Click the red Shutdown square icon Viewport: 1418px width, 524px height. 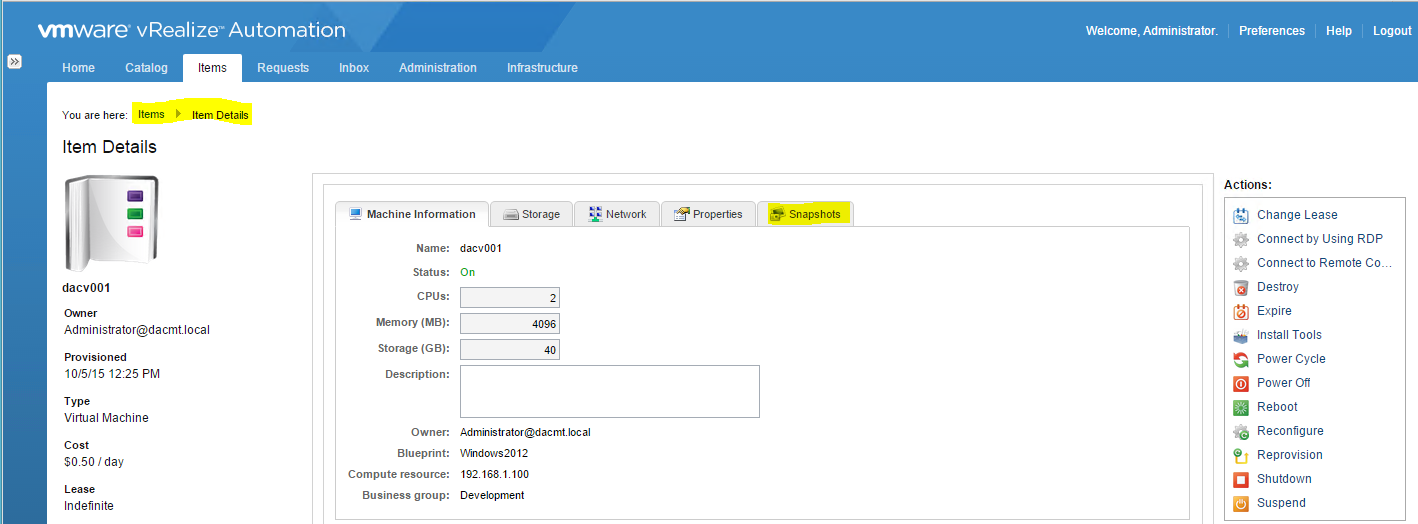pos(1241,479)
